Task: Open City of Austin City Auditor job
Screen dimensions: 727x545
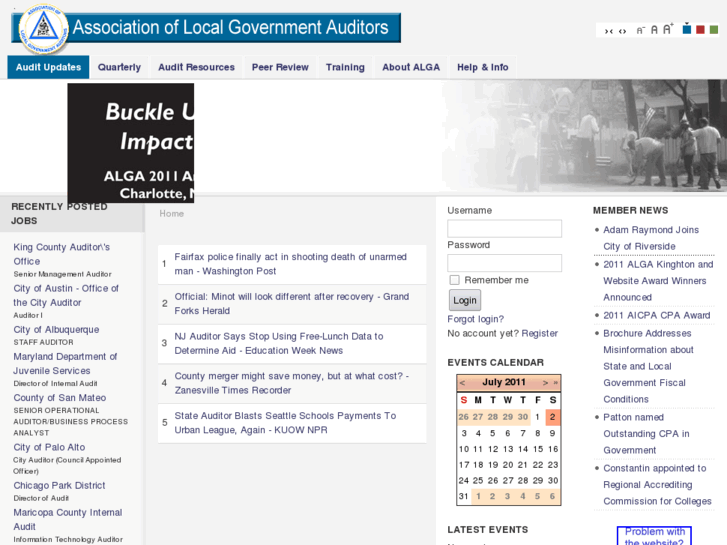Action: click(x=66, y=295)
